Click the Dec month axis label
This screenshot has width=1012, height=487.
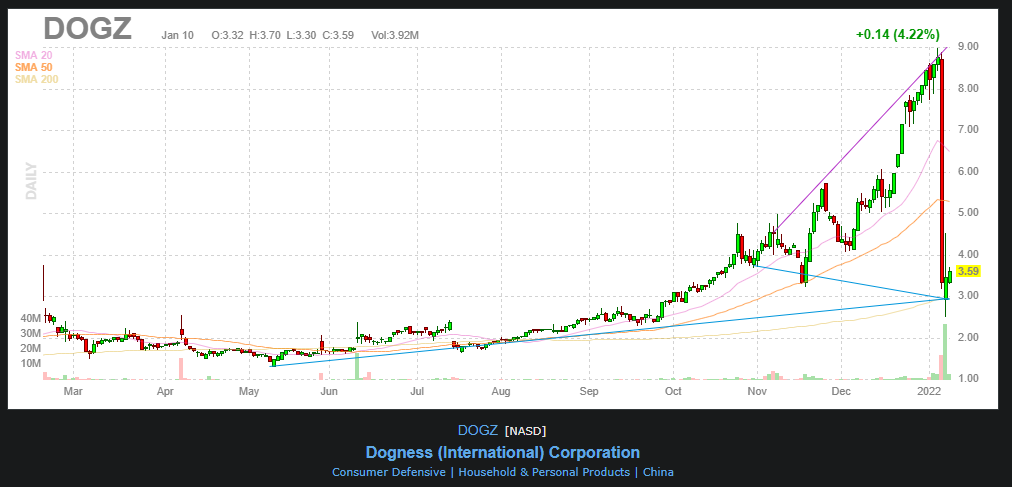(x=840, y=391)
